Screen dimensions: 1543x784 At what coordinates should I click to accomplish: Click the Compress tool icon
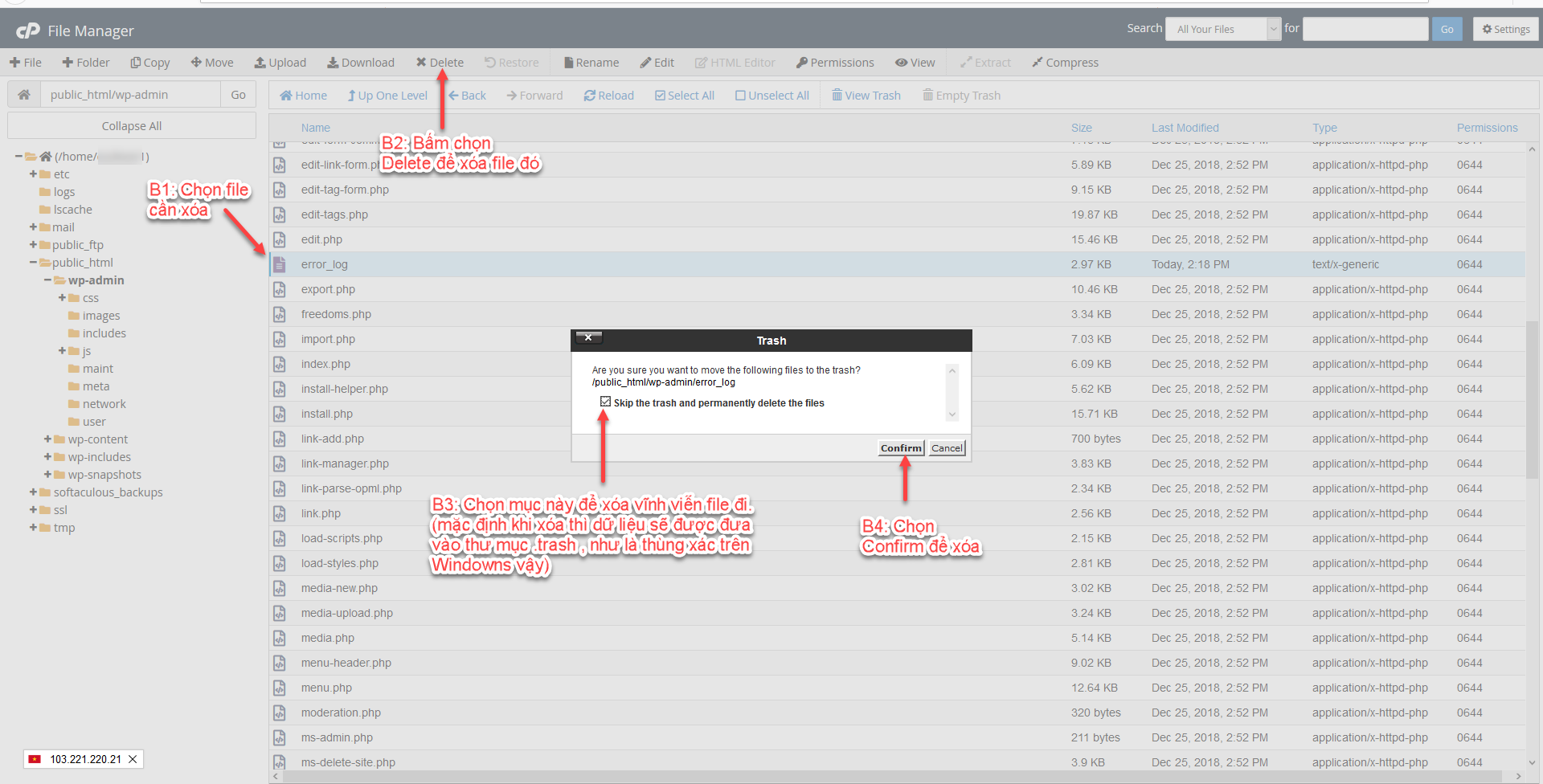(1038, 63)
